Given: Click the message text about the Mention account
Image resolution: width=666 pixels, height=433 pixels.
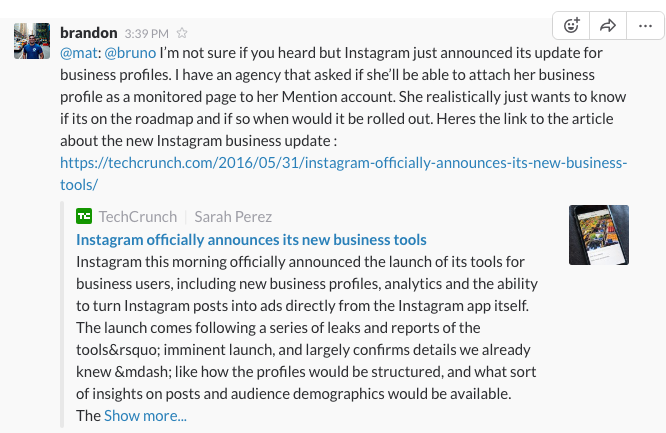Looking at the screenshot, I should [x=343, y=97].
